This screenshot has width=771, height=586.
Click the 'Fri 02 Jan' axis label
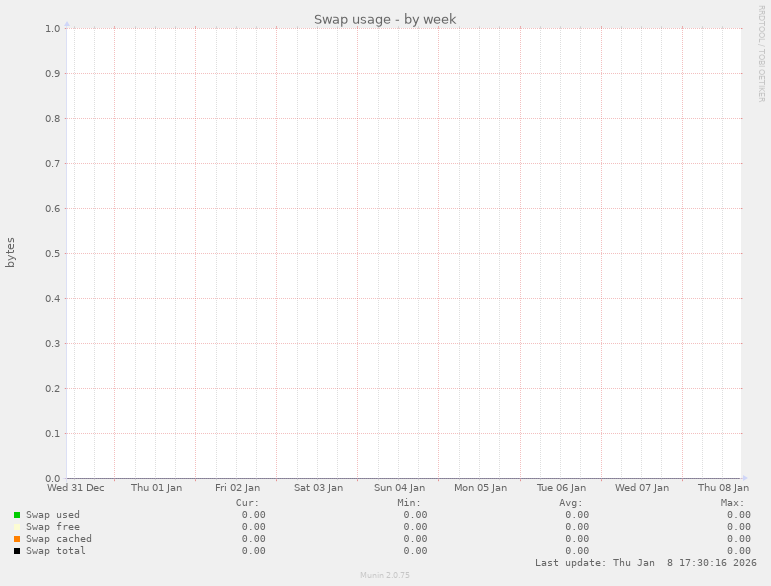pyautogui.click(x=237, y=488)
